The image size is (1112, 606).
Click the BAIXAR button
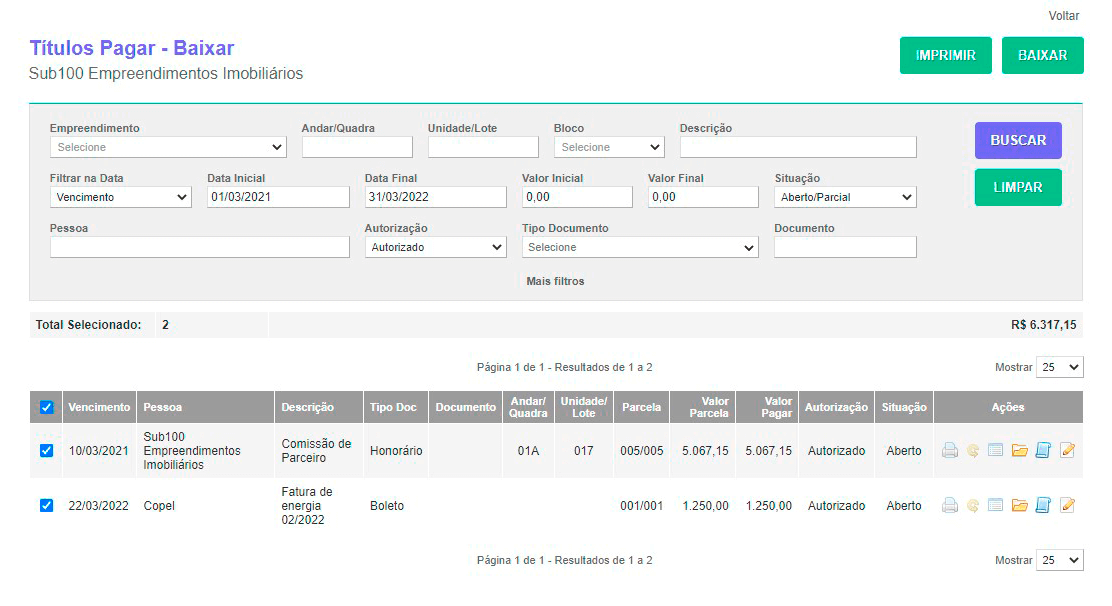(1042, 56)
